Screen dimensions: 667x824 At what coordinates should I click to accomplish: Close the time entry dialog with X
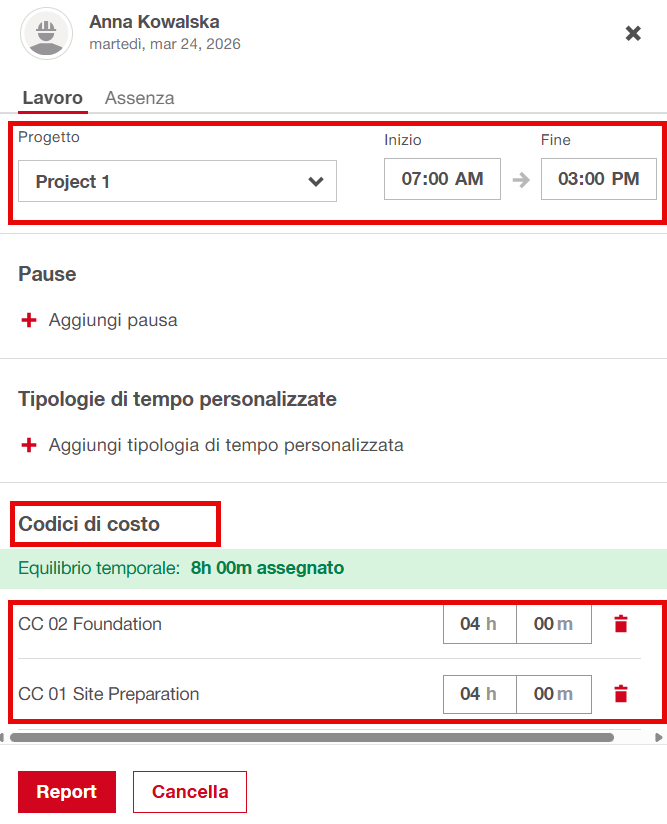click(633, 33)
